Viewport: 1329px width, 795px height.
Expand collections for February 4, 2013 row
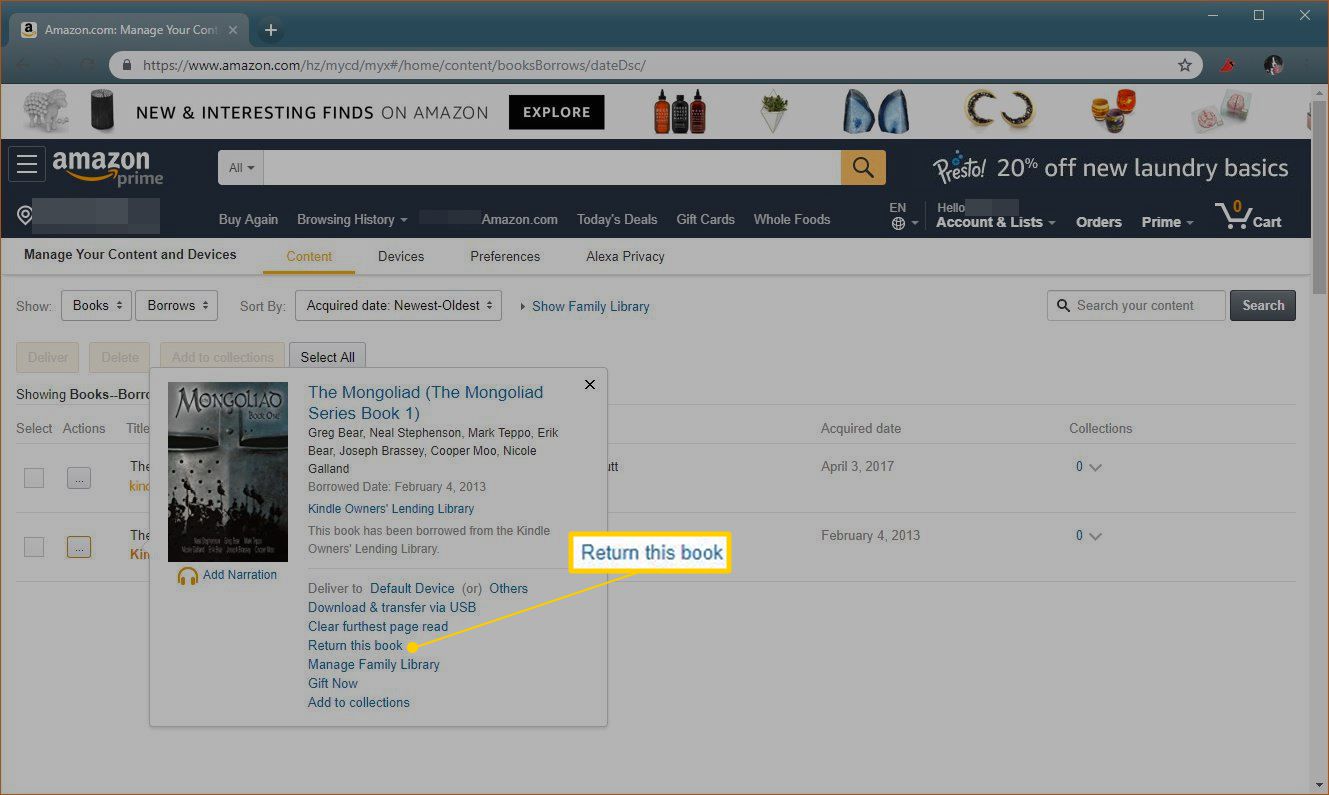pyautogui.click(x=1089, y=536)
